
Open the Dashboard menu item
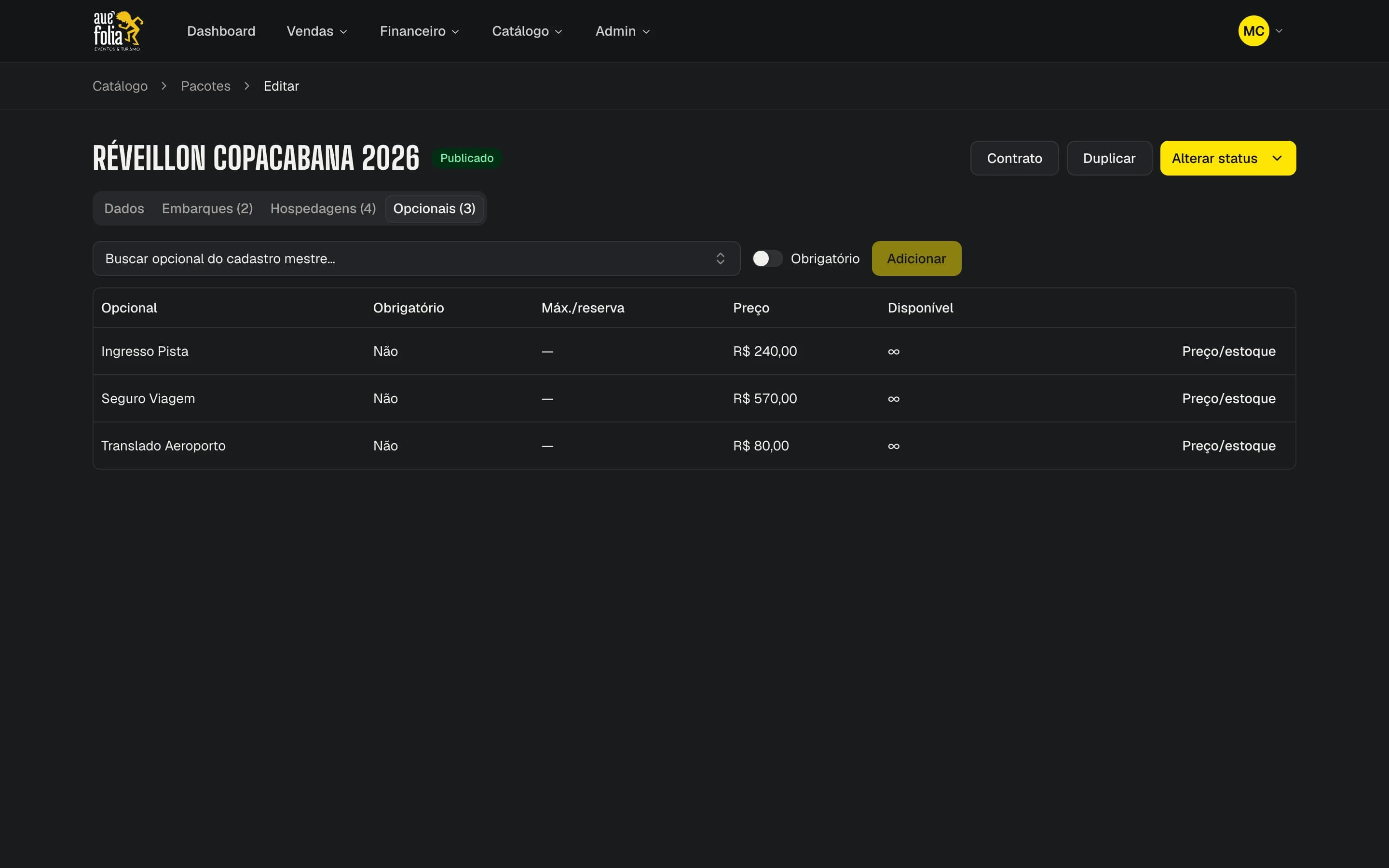click(x=221, y=31)
